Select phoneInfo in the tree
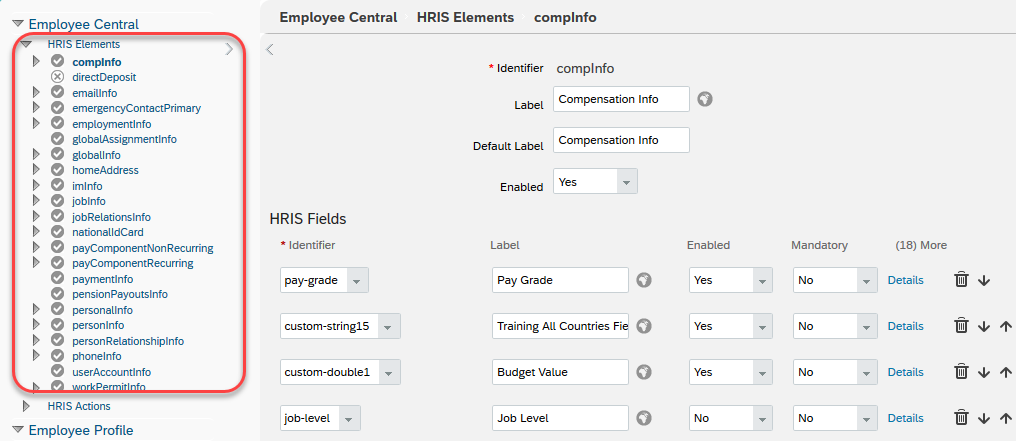Screen dimensions: 1016x441 (97, 356)
